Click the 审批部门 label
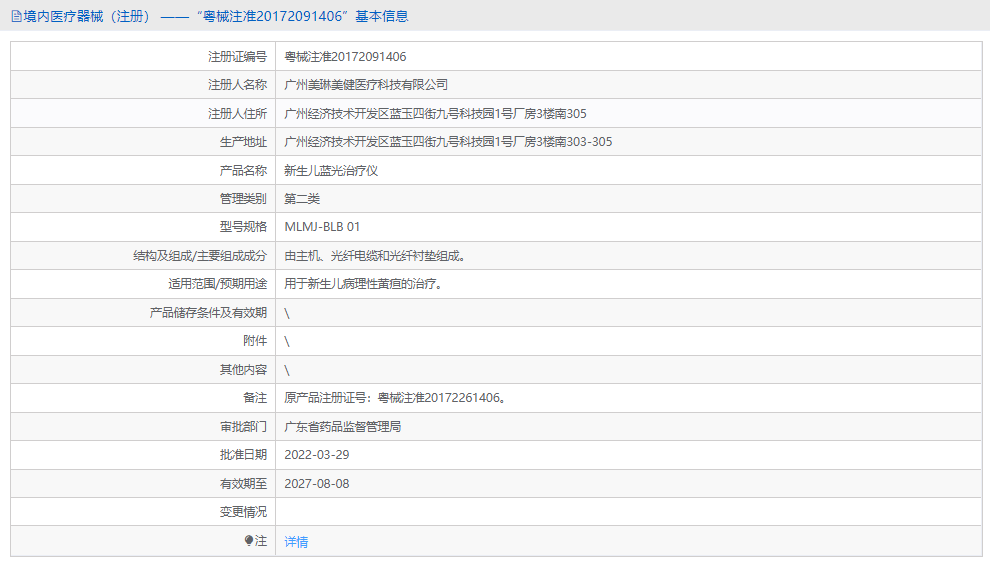Image resolution: width=990 pixels, height=564 pixels. coord(243,427)
